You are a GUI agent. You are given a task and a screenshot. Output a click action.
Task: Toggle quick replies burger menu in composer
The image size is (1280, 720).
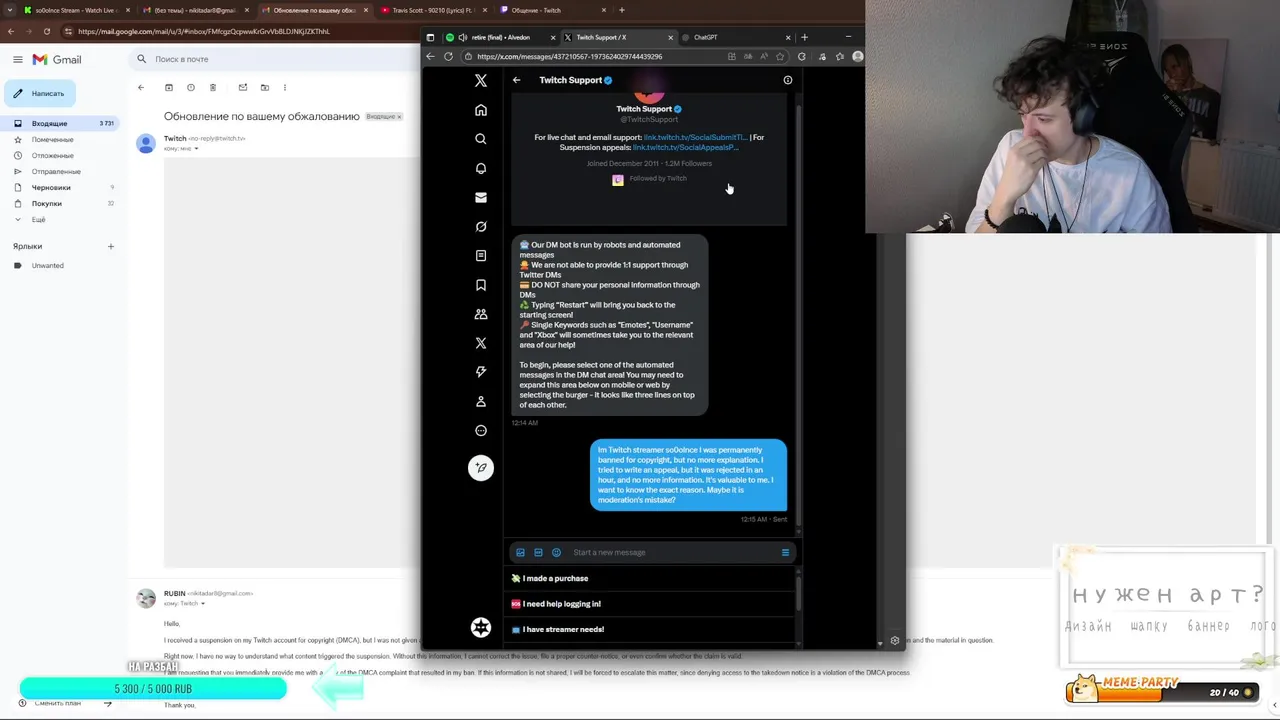(785, 552)
